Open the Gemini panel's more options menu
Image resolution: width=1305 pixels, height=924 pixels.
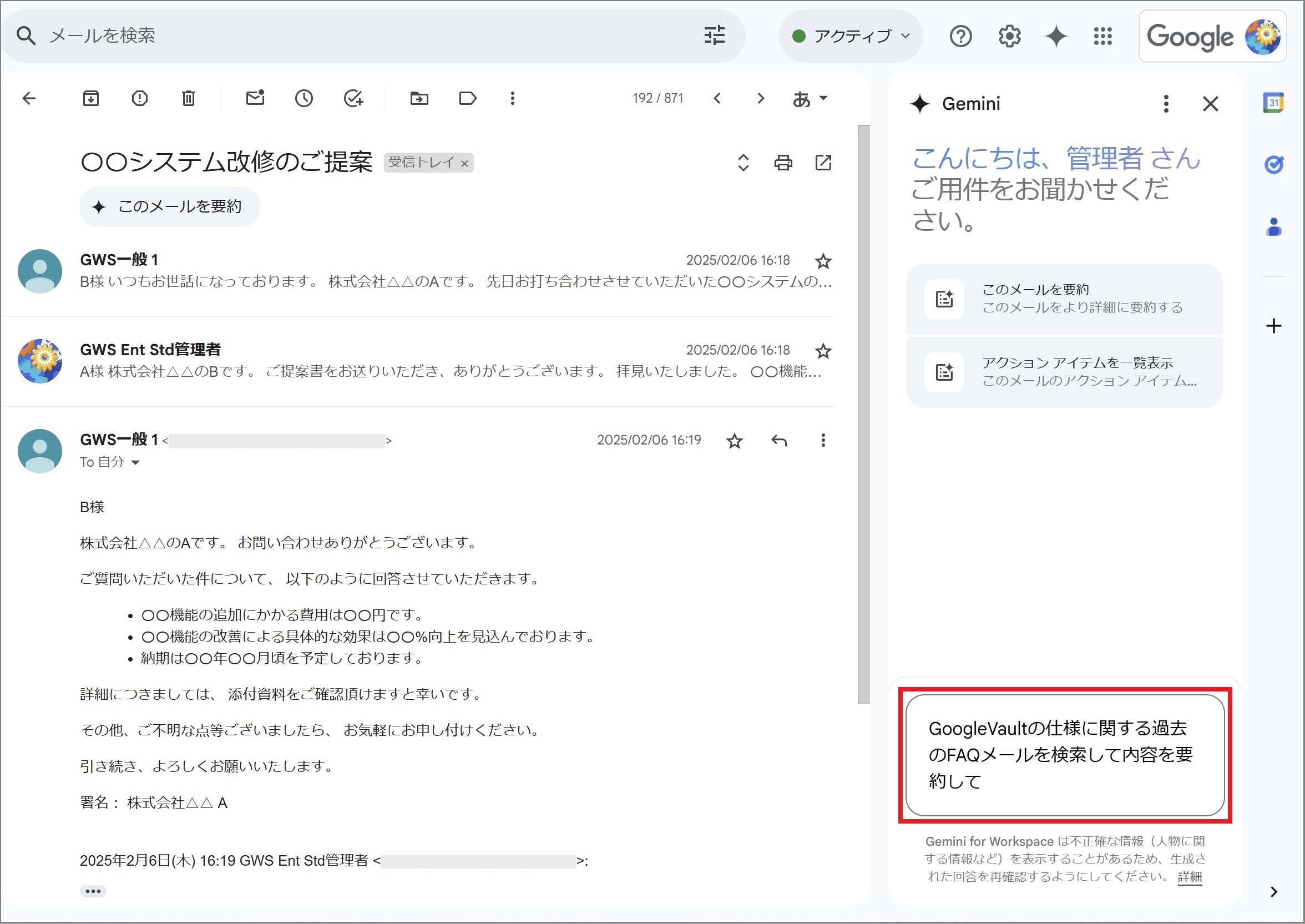tap(1166, 104)
